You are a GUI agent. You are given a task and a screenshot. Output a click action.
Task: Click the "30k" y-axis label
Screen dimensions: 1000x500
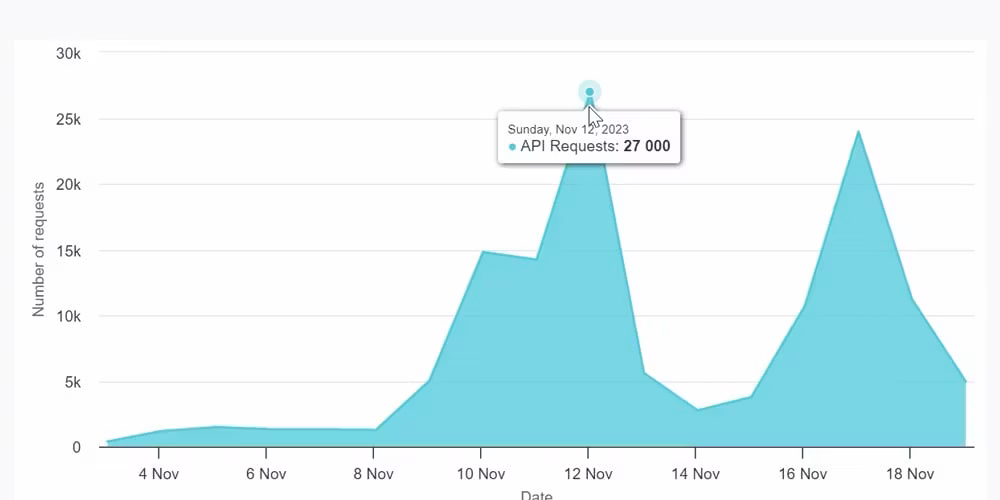point(67,53)
